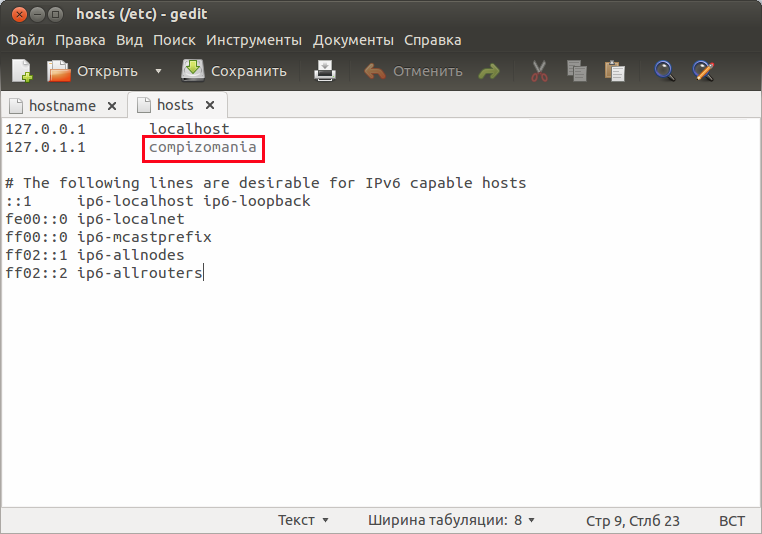Click the word localhost on first line
Viewport: 762px width, 534px height.
click(x=189, y=129)
